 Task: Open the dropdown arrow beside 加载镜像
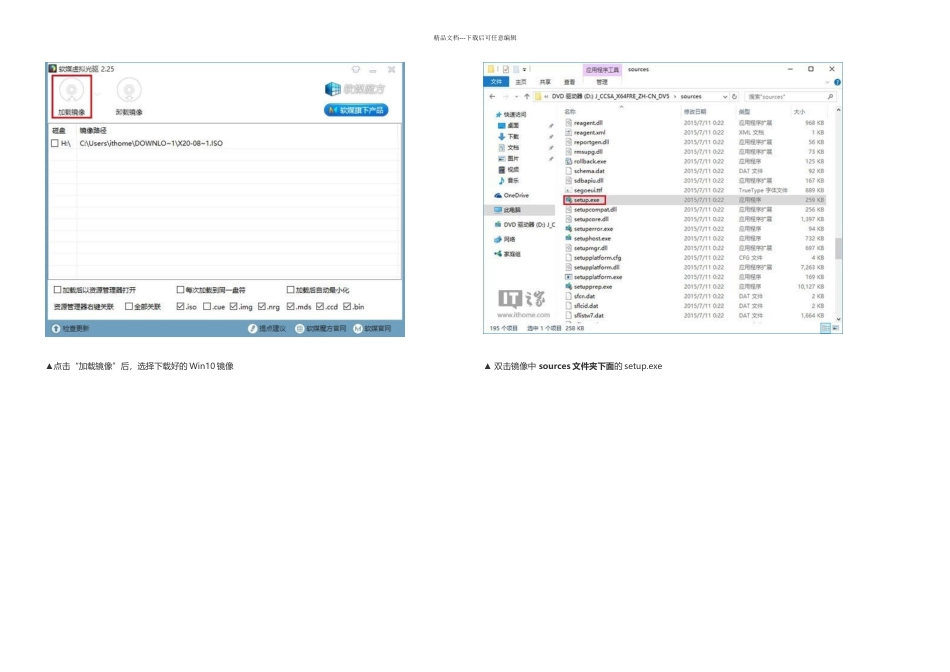tap(98, 95)
